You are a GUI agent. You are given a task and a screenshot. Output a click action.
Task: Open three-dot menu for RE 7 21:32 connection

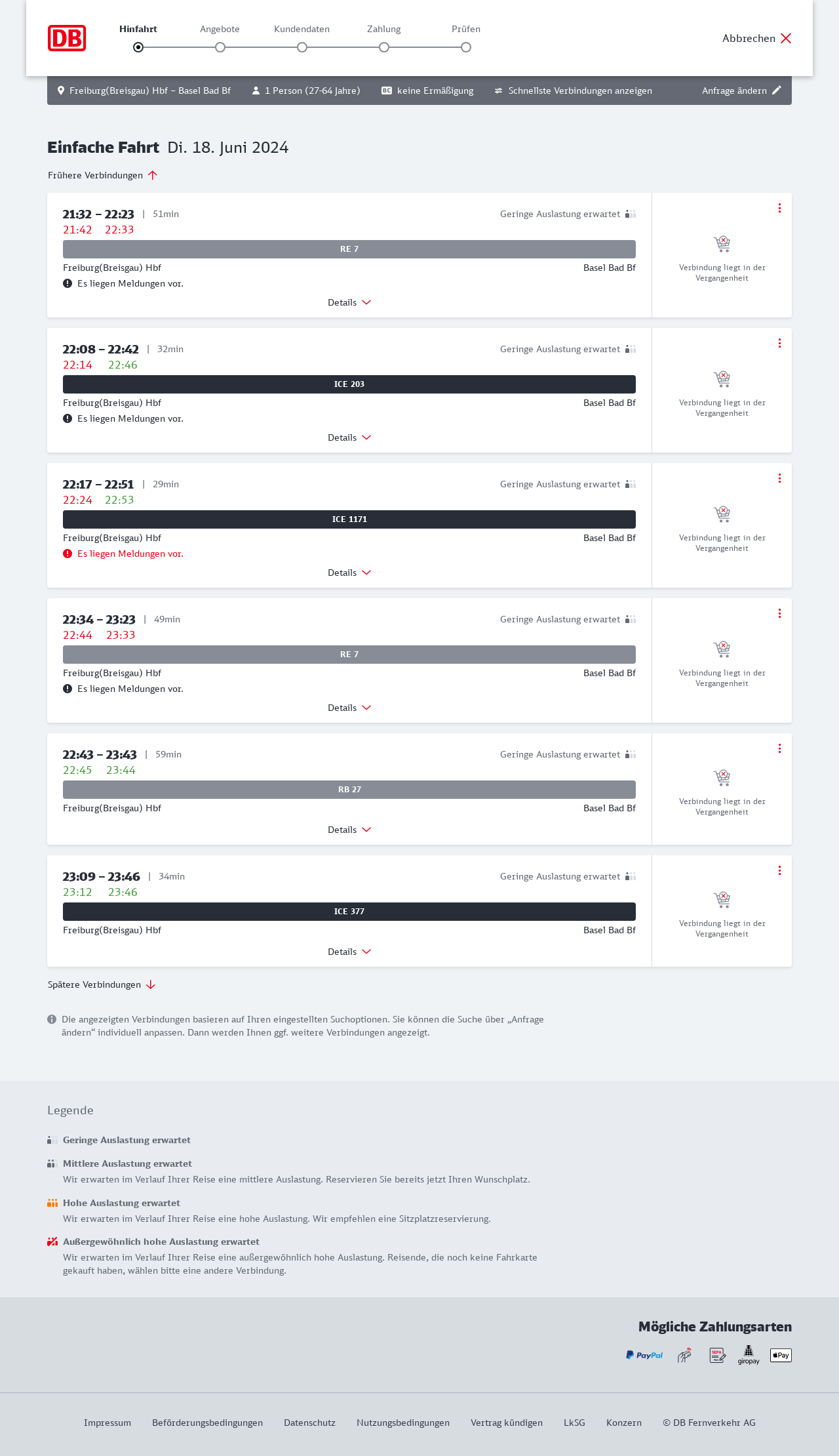tap(779, 208)
